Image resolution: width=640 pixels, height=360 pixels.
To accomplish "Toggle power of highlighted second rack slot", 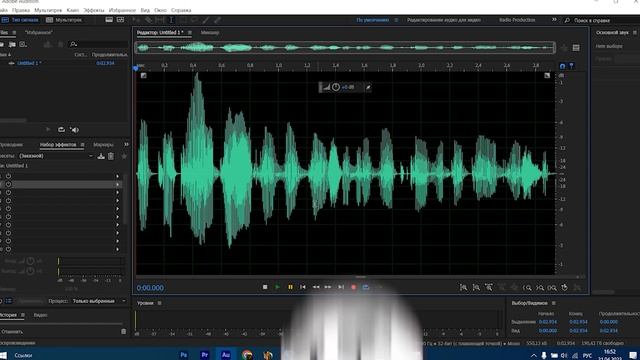I will click(x=8, y=184).
